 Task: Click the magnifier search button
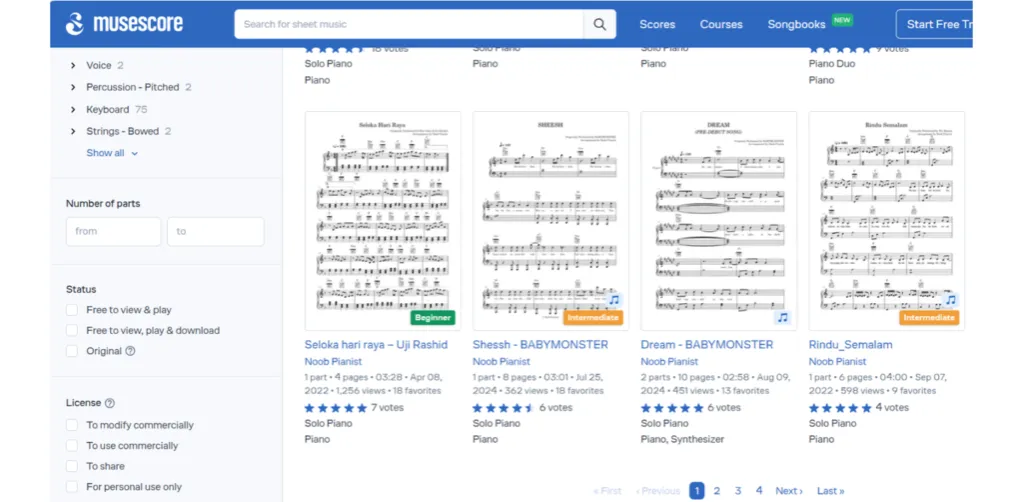pyautogui.click(x=600, y=24)
